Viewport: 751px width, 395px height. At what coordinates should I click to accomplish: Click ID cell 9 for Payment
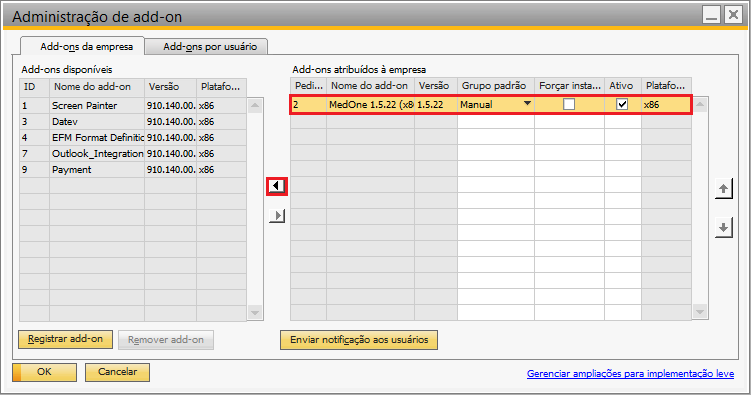(x=34, y=169)
